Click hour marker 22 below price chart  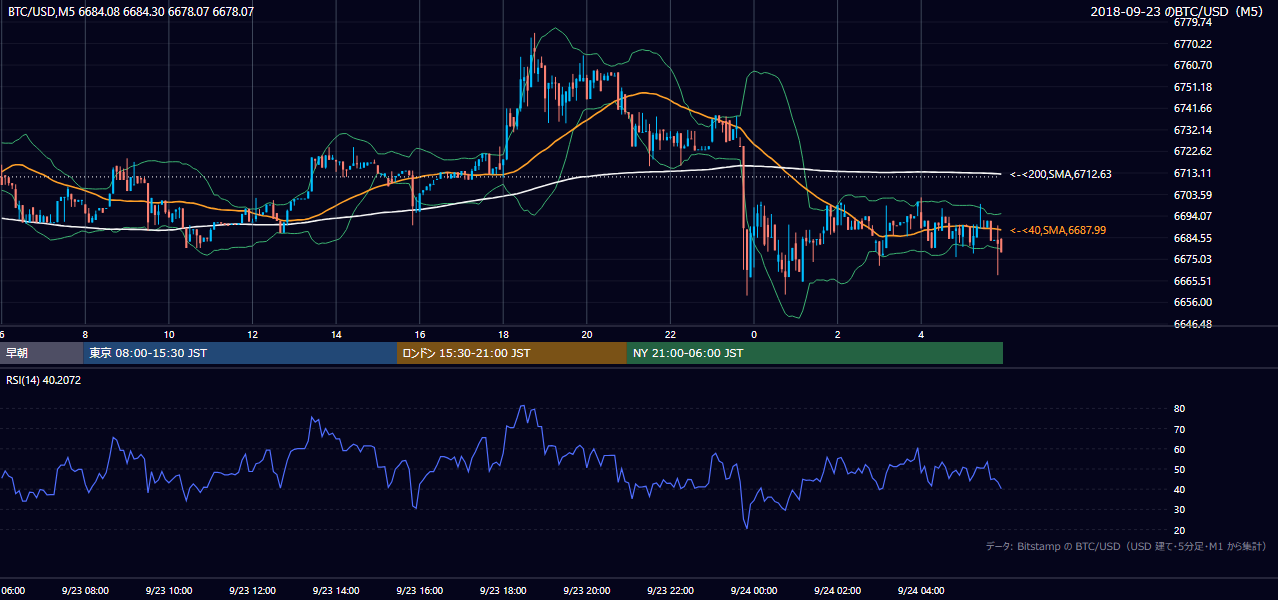[671, 334]
